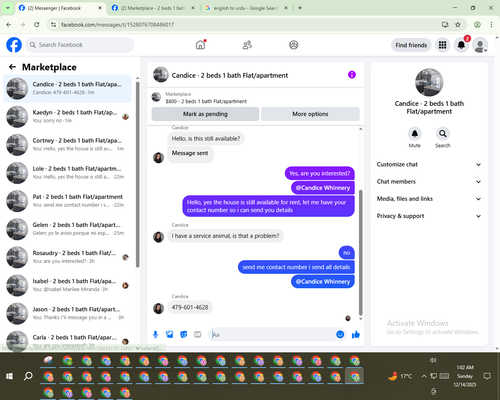
Task: Expand the Privacy & support section
Action: pyautogui.click(x=429, y=216)
